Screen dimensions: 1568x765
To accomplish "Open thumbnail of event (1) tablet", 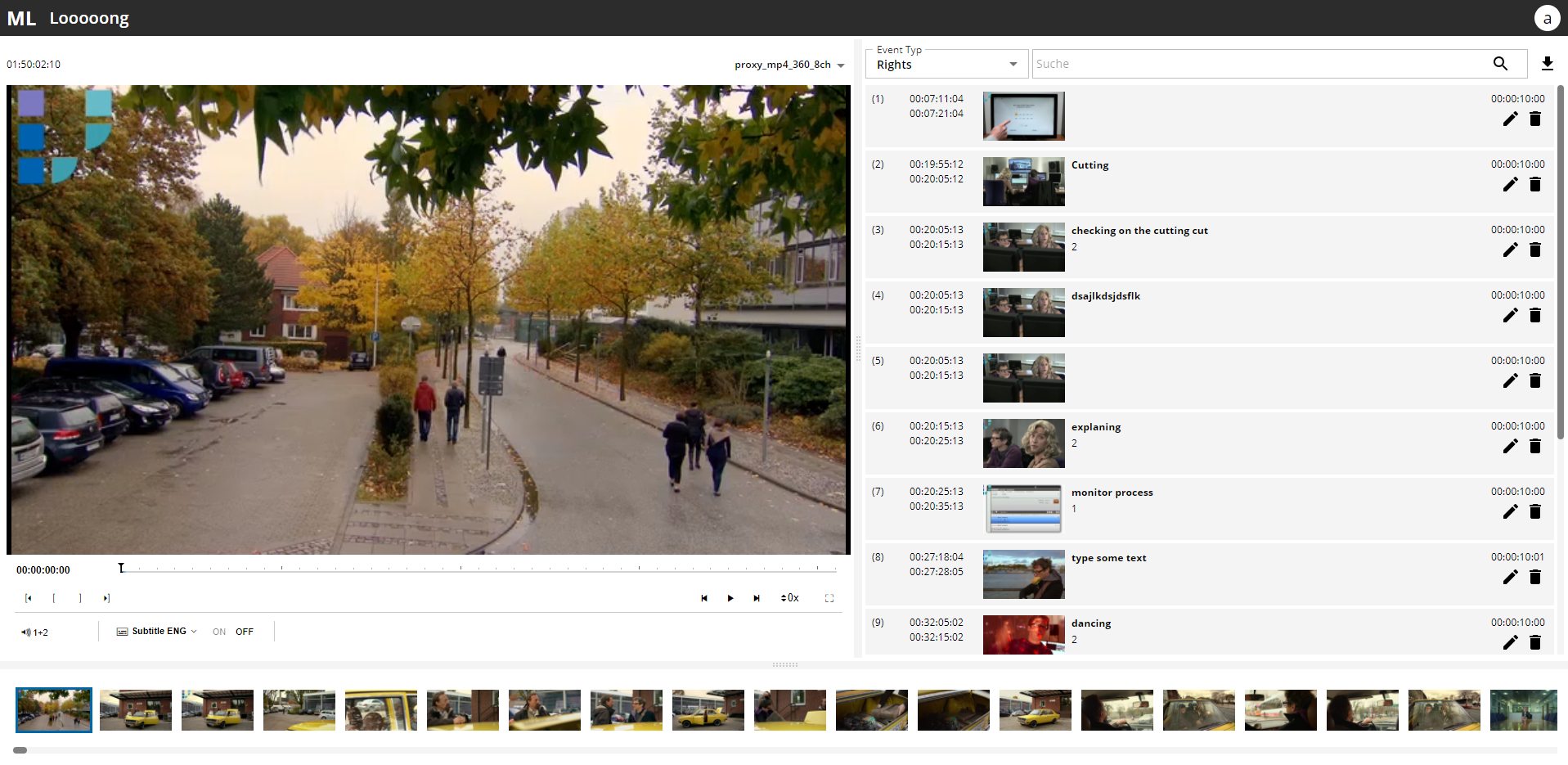I will [x=1024, y=116].
